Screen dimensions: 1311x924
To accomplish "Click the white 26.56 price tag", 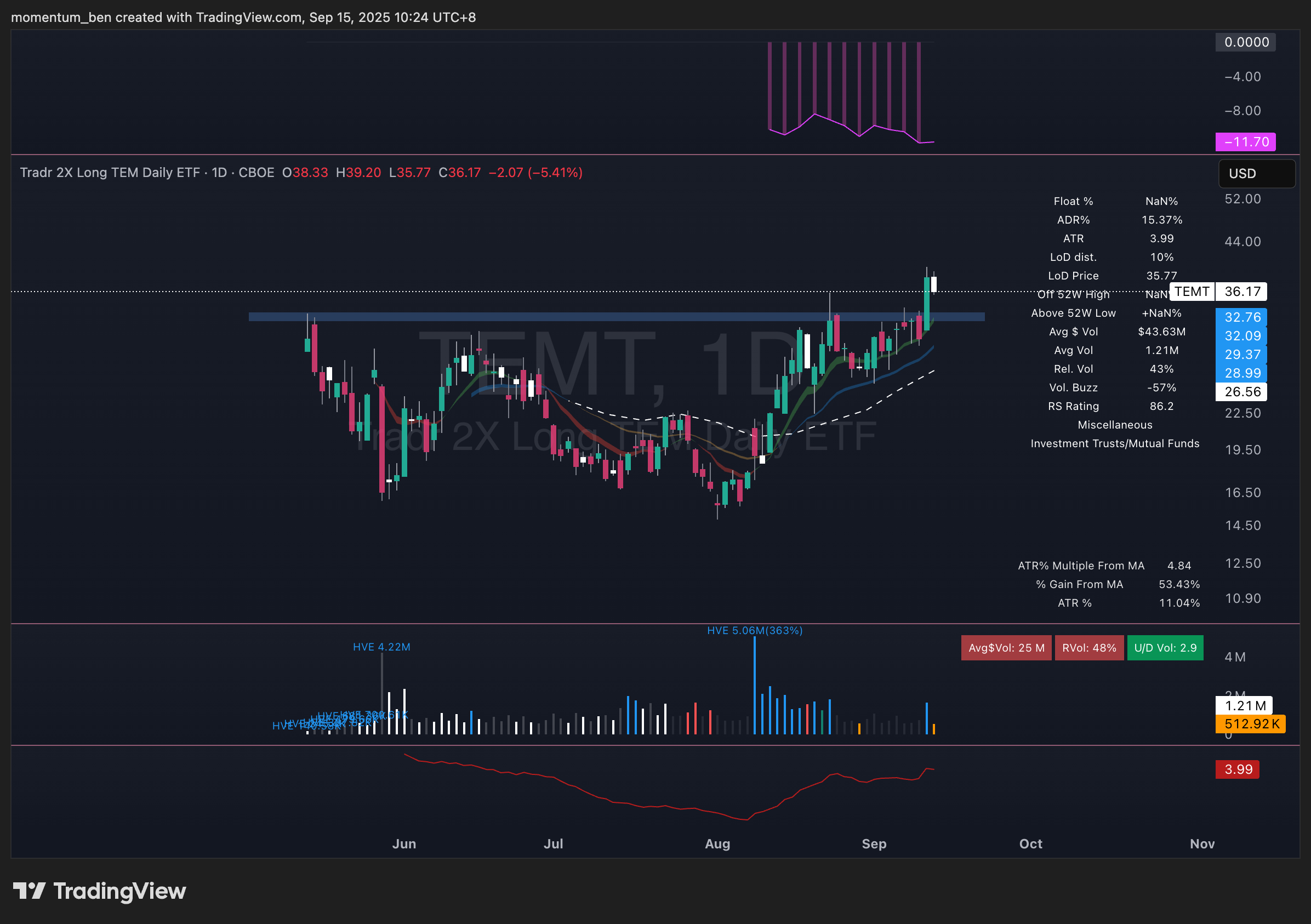I will (1241, 392).
